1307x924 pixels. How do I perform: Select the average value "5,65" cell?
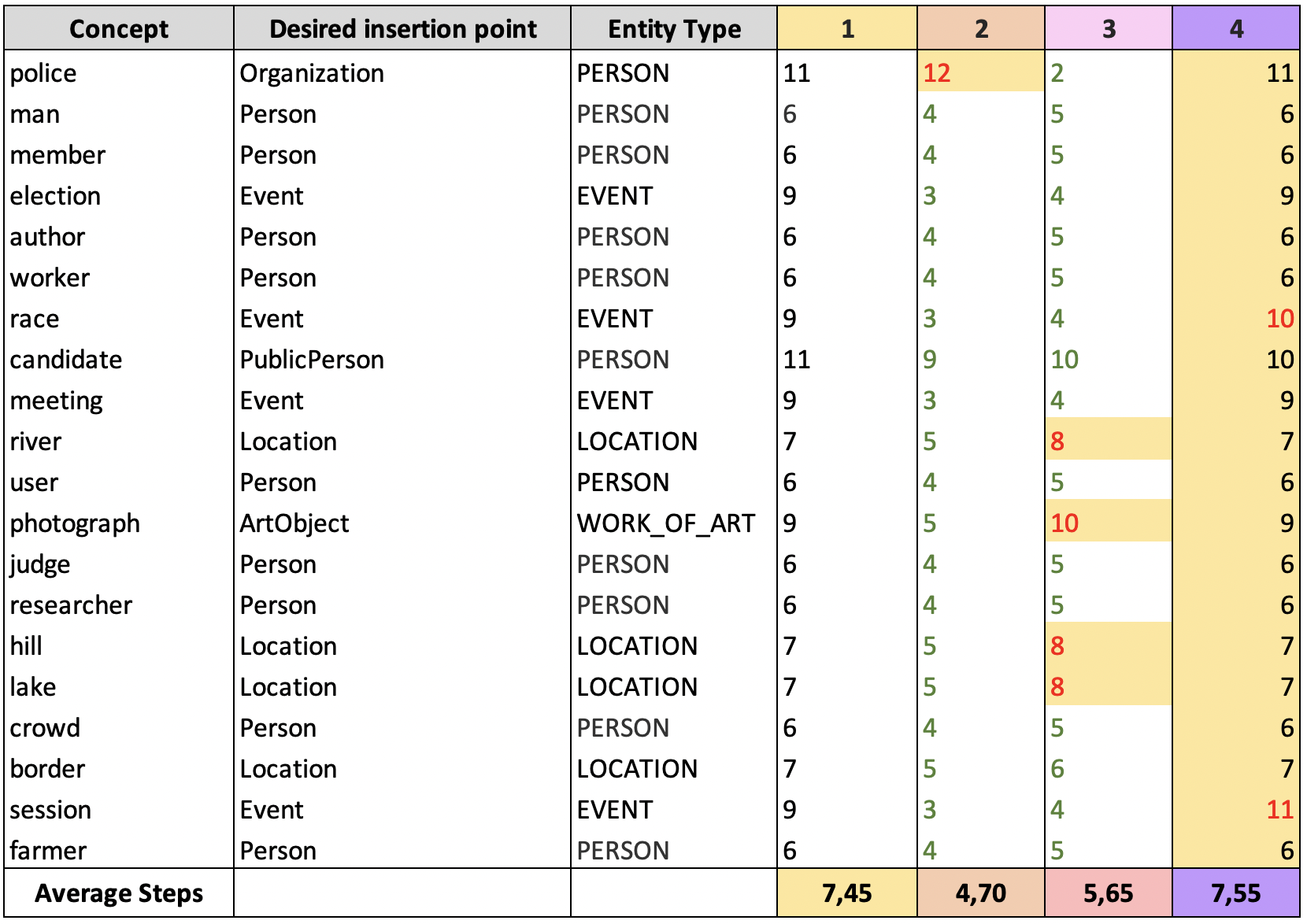[1109, 893]
